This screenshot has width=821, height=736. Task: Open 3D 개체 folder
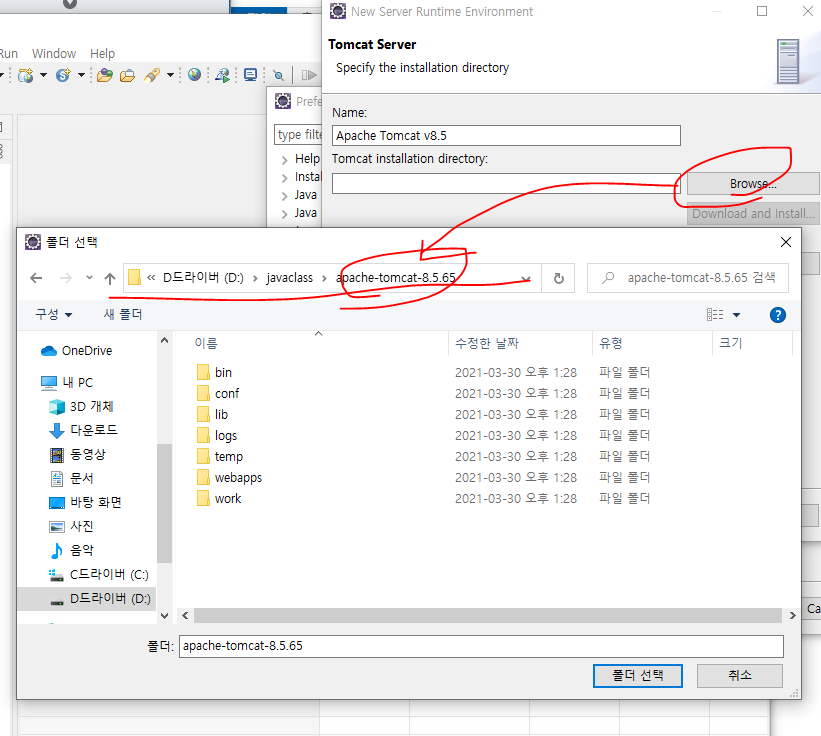[81, 407]
